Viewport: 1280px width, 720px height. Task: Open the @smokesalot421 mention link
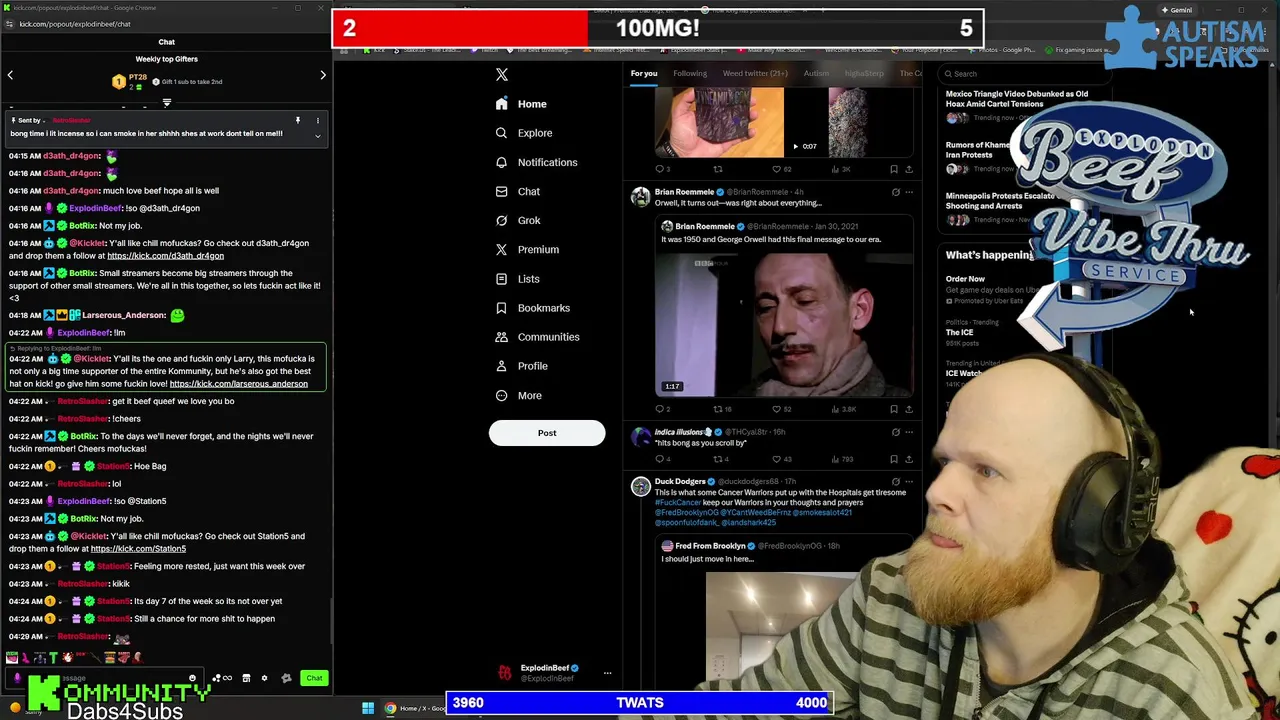click(823, 512)
